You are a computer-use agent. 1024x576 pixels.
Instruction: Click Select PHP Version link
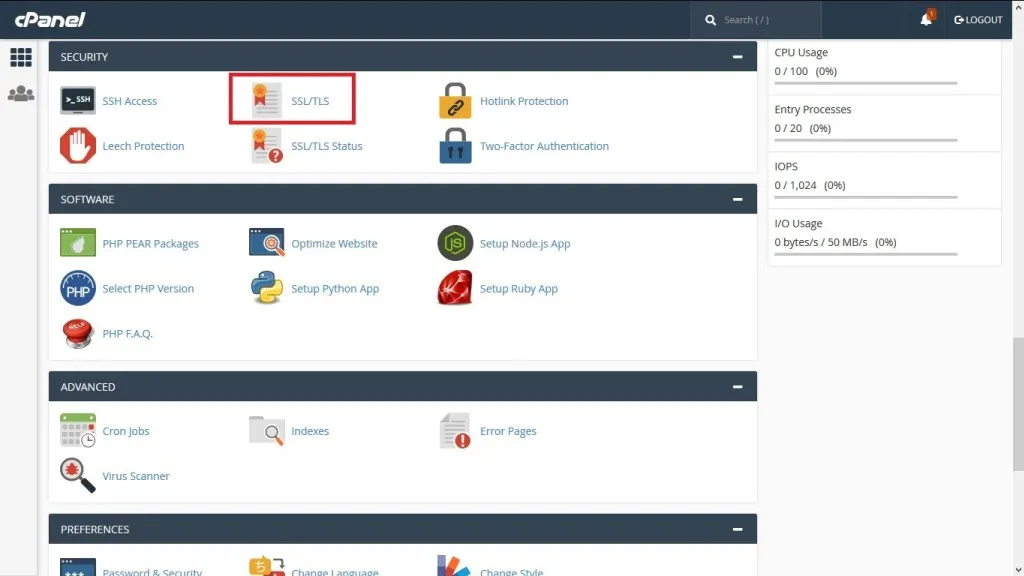point(148,288)
